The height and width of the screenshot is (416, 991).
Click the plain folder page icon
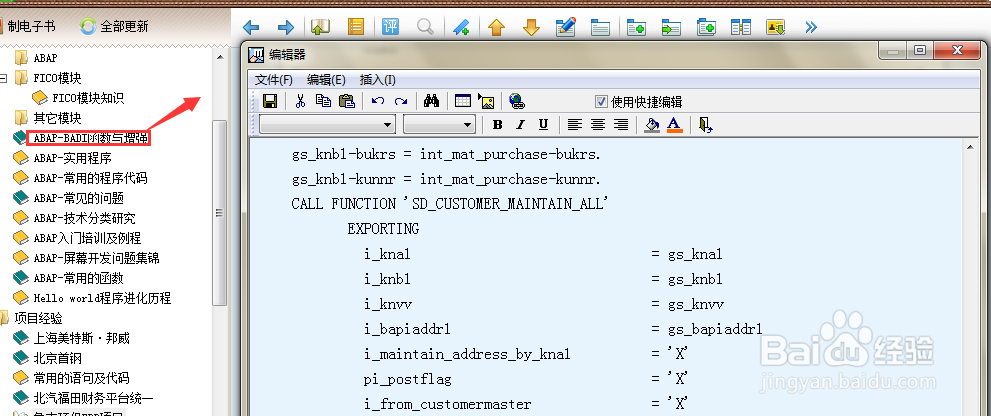pos(600,27)
